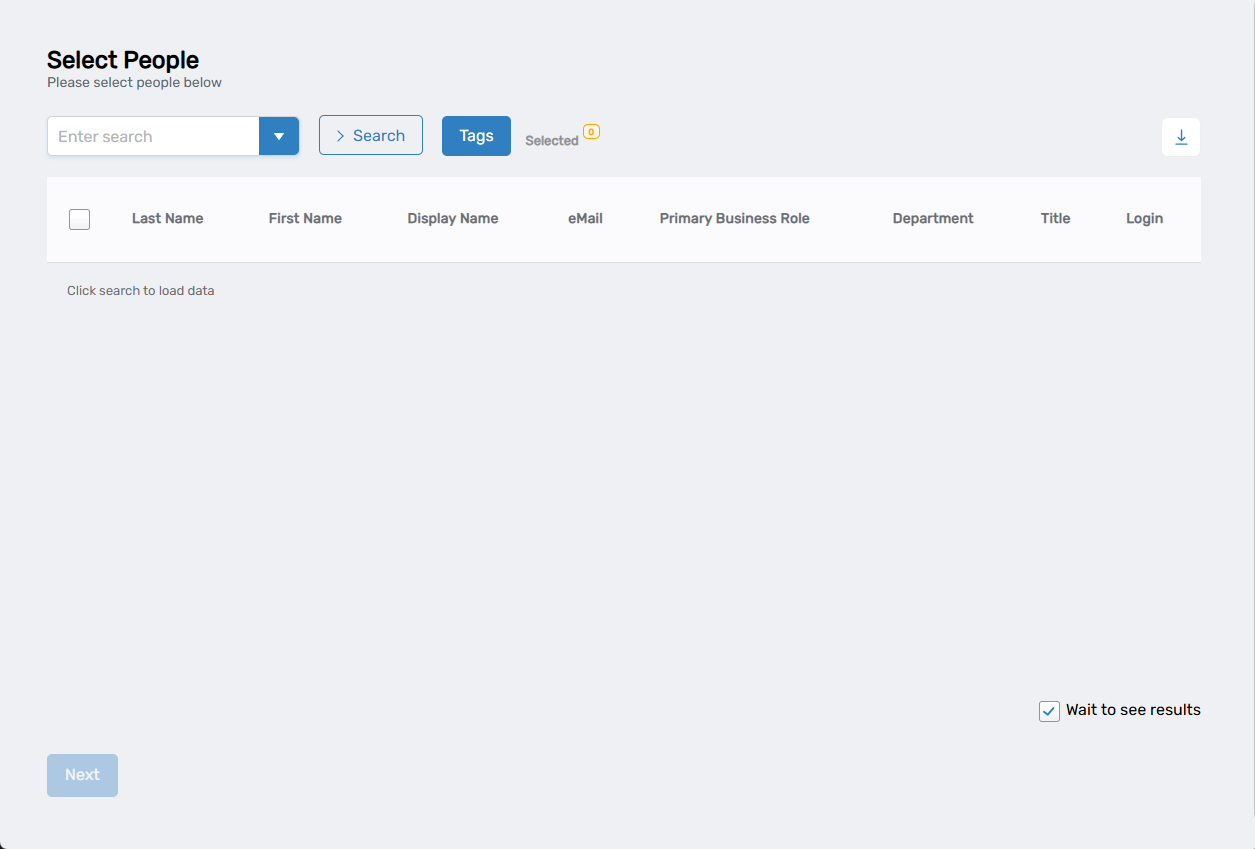Click the download export icon

click(1180, 137)
